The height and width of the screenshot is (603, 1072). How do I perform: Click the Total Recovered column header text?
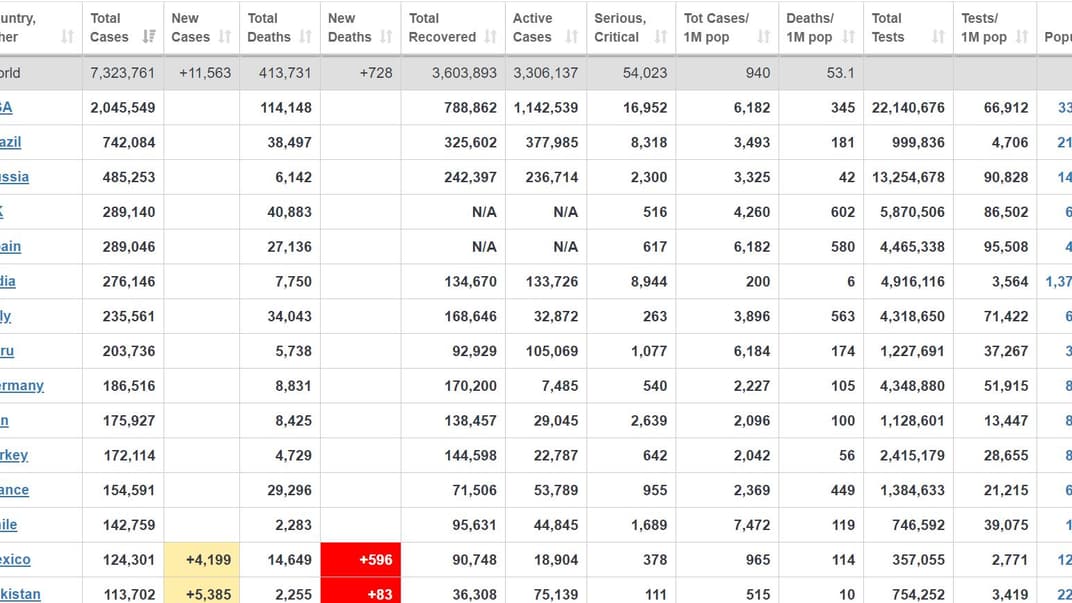(x=441, y=27)
